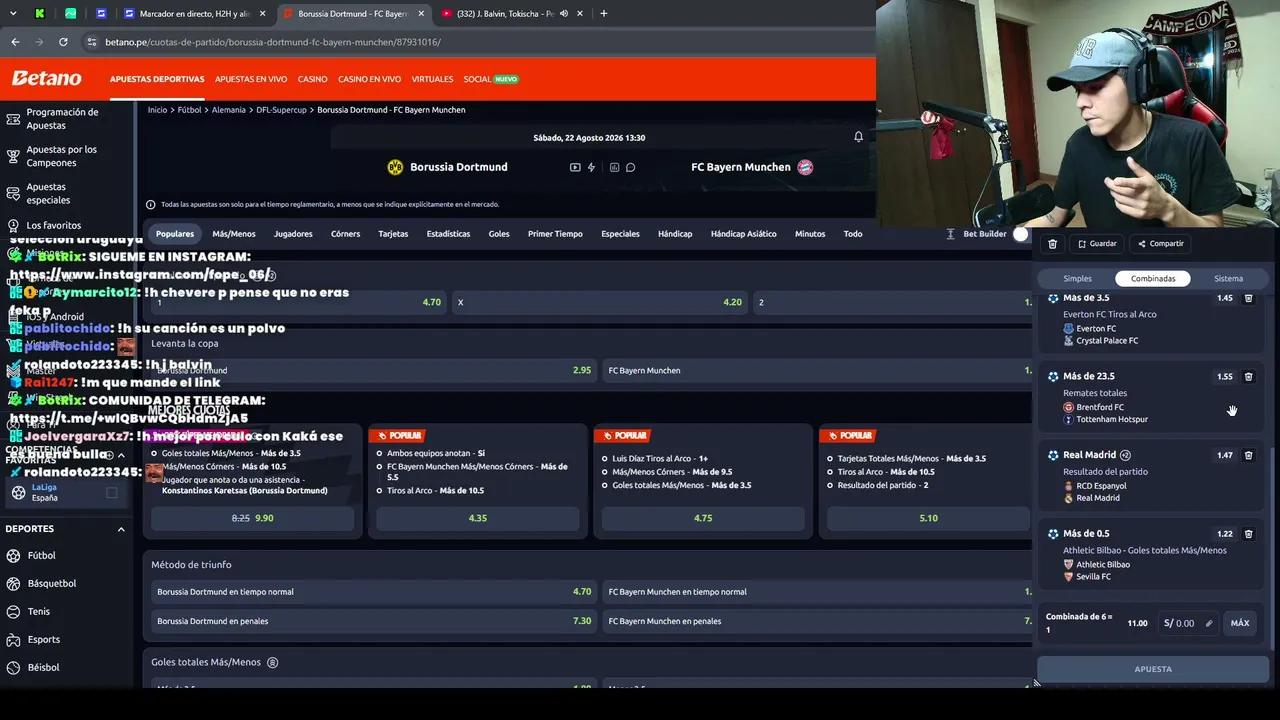The width and height of the screenshot is (1280, 720).
Task: Remove the Everton FC Más de 3.5 selection
Action: tap(1248, 298)
